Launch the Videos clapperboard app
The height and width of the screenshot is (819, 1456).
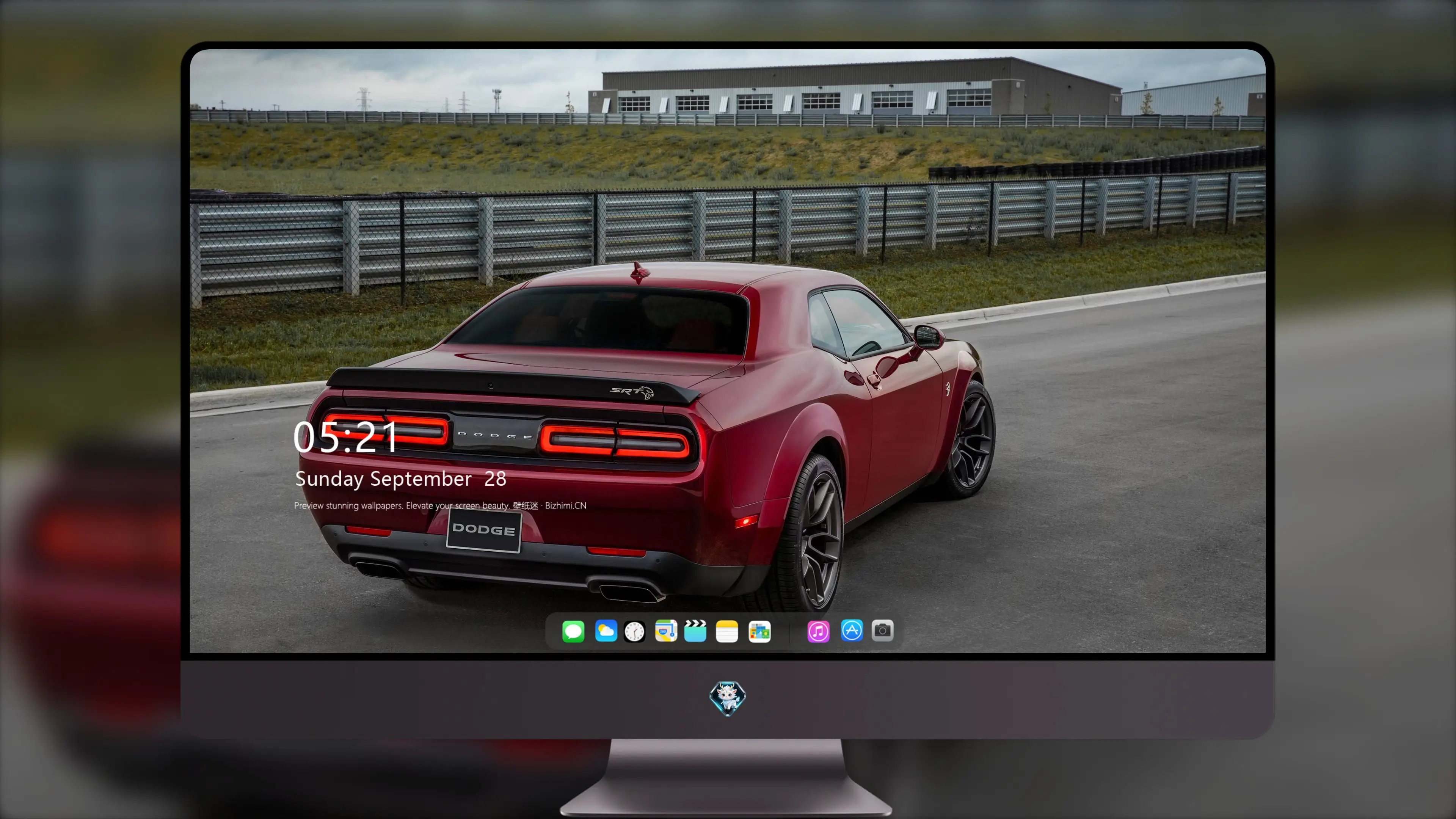click(695, 631)
